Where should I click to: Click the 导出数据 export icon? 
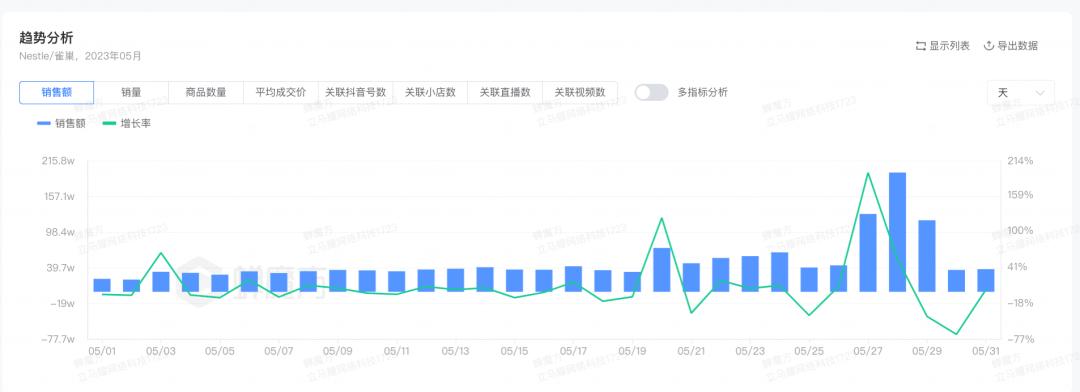pyautogui.click(x=988, y=46)
